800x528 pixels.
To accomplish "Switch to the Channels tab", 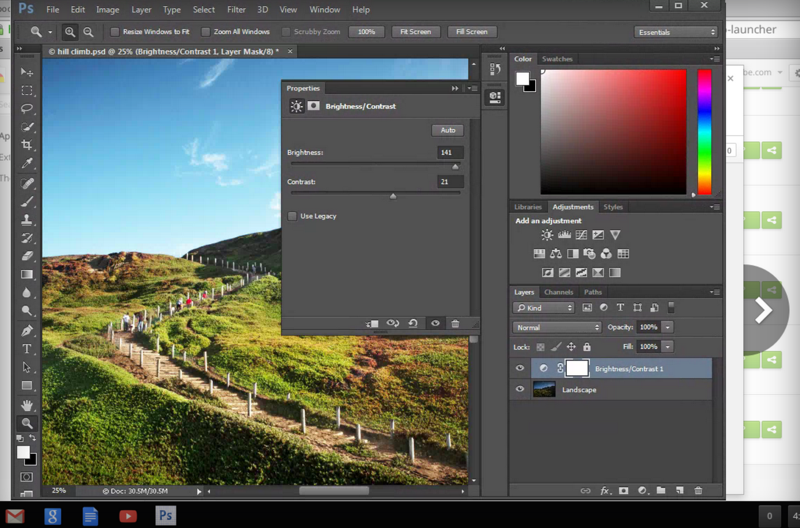I will pos(558,292).
